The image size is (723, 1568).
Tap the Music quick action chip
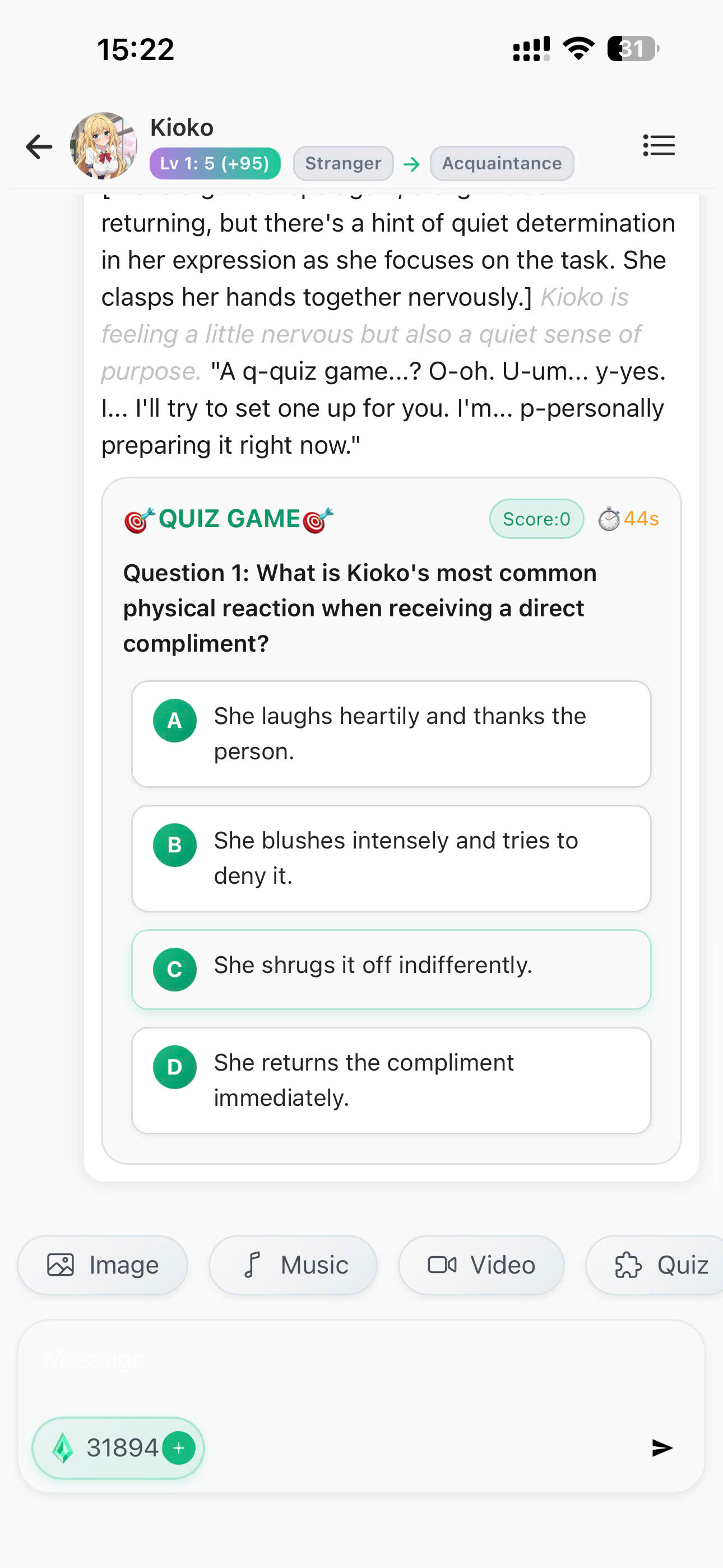pos(293,1265)
